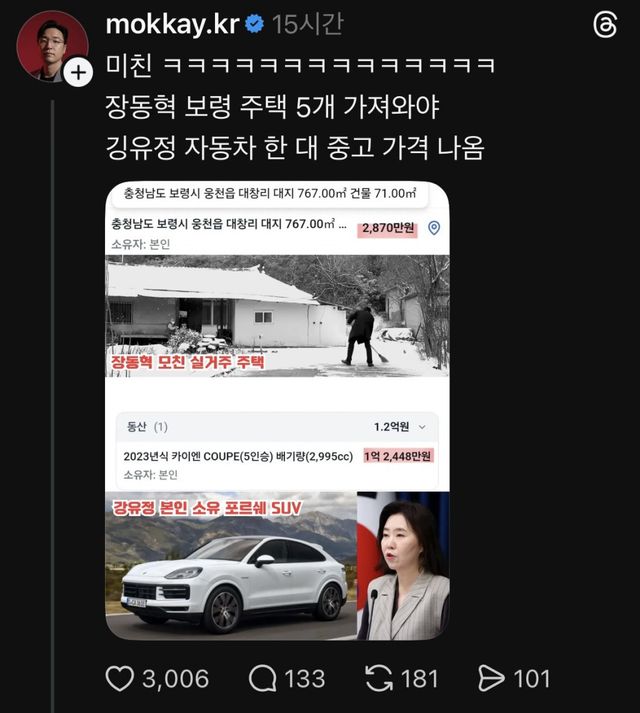Open the 15시간 timestamp

307,25
